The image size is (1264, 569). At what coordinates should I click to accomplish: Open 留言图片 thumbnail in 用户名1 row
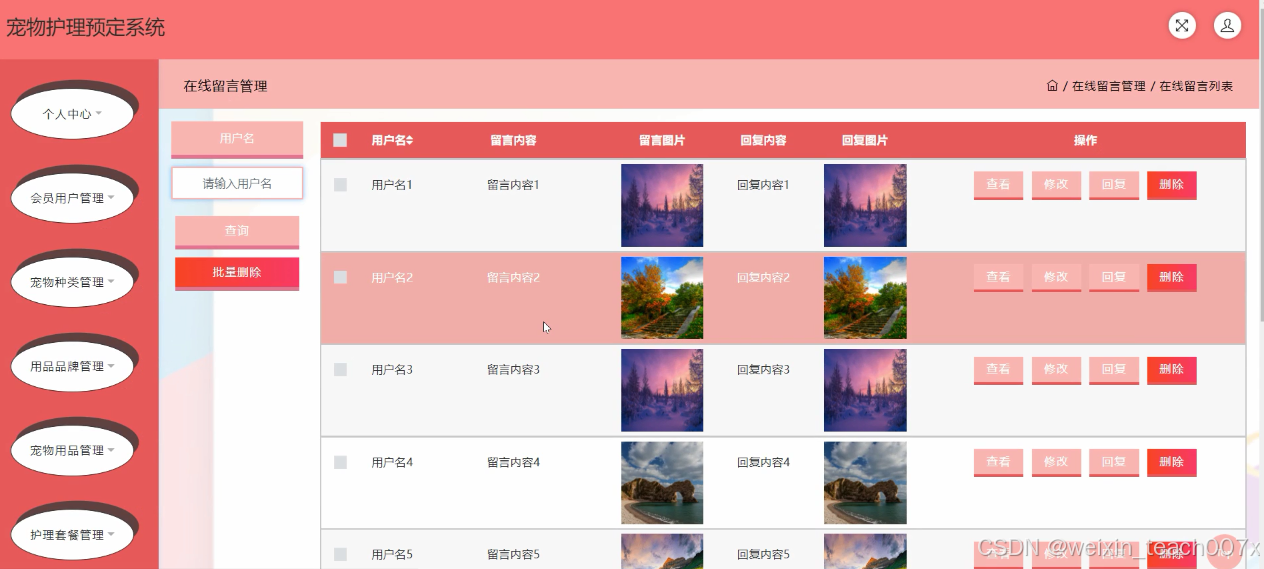click(x=662, y=205)
